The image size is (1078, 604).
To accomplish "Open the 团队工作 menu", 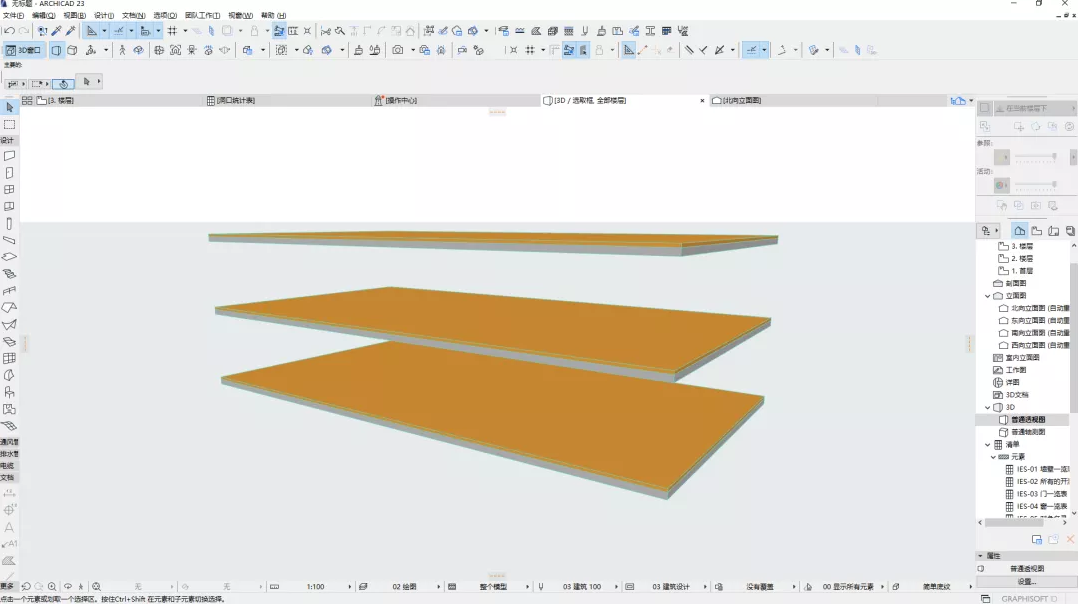I will [x=202, y=16].
